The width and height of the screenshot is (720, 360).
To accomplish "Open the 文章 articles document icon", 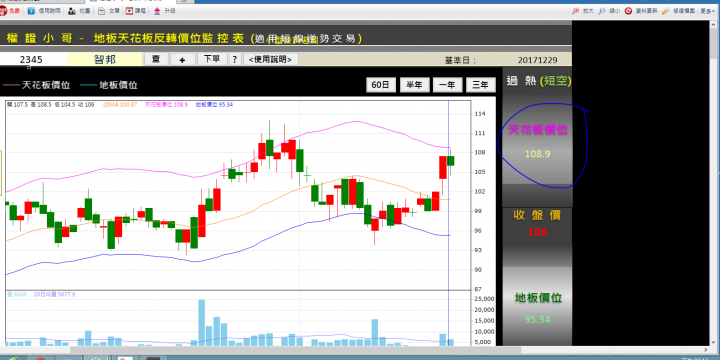I will (x=101, y=11).
